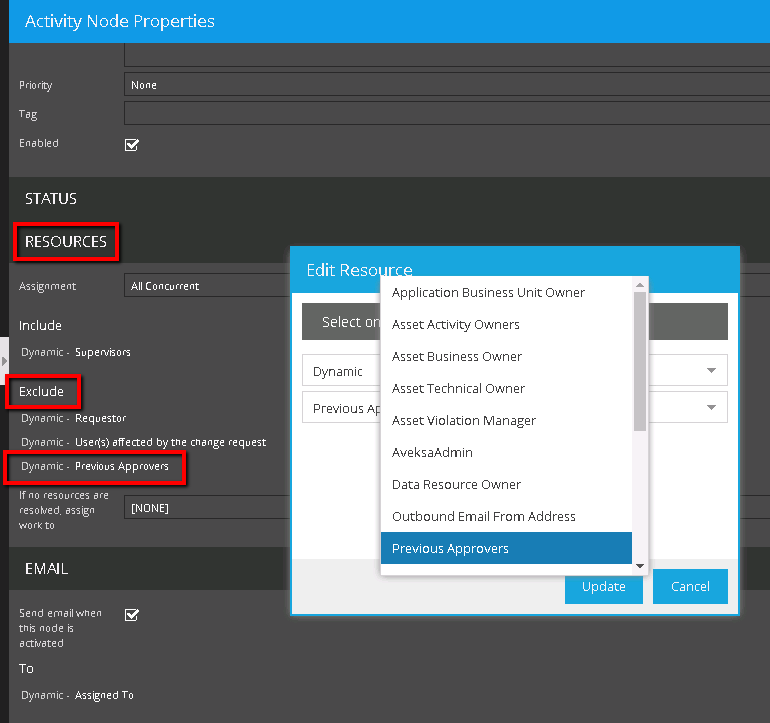
Task: Click the Update button
Action: (603, 586)
